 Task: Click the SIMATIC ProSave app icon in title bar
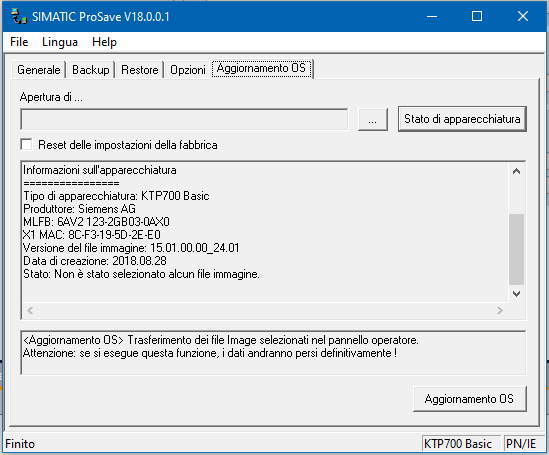(x=19, y=16)
